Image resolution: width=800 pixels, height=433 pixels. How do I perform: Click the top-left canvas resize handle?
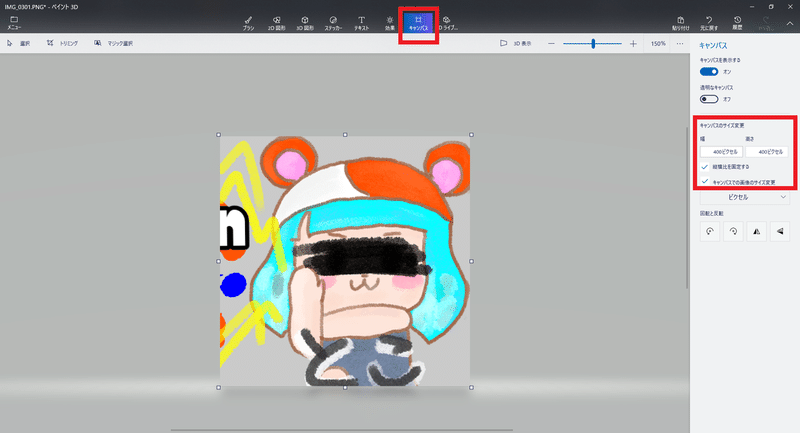(x=218, y=135)
